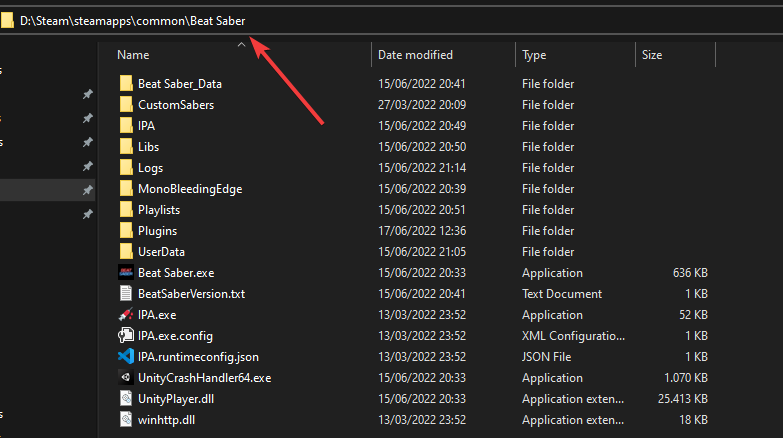Select the IPA.runtimeconfig.json file name
The height and width of the screenshot is (438, 783).
point(198,357)
